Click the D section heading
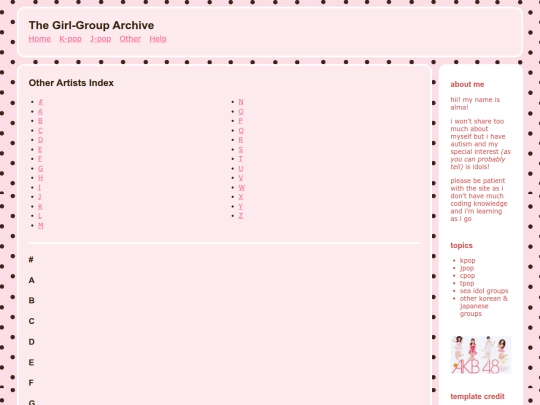Image resolution: width=540 pixels, height=405 pixels. [31, 342]
